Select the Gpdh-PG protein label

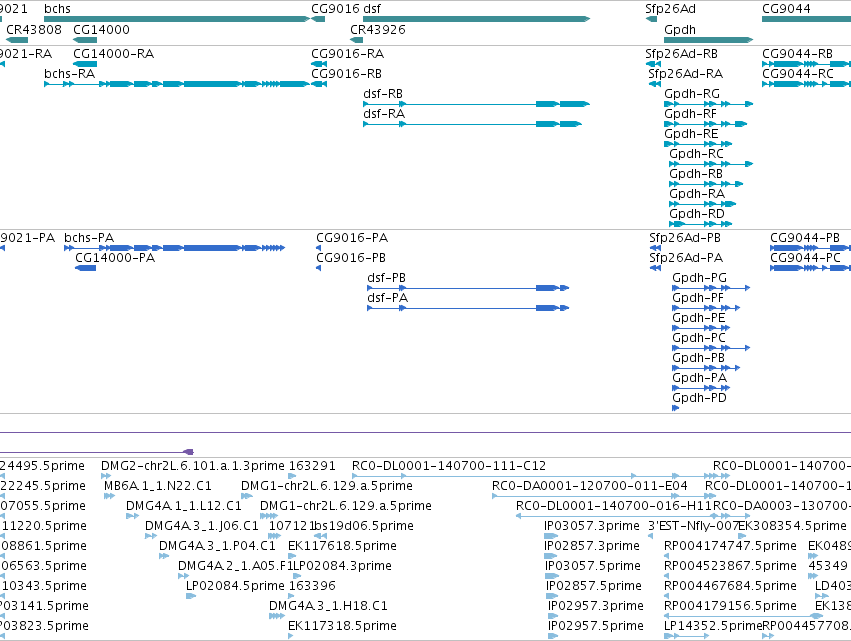[699, 278]
